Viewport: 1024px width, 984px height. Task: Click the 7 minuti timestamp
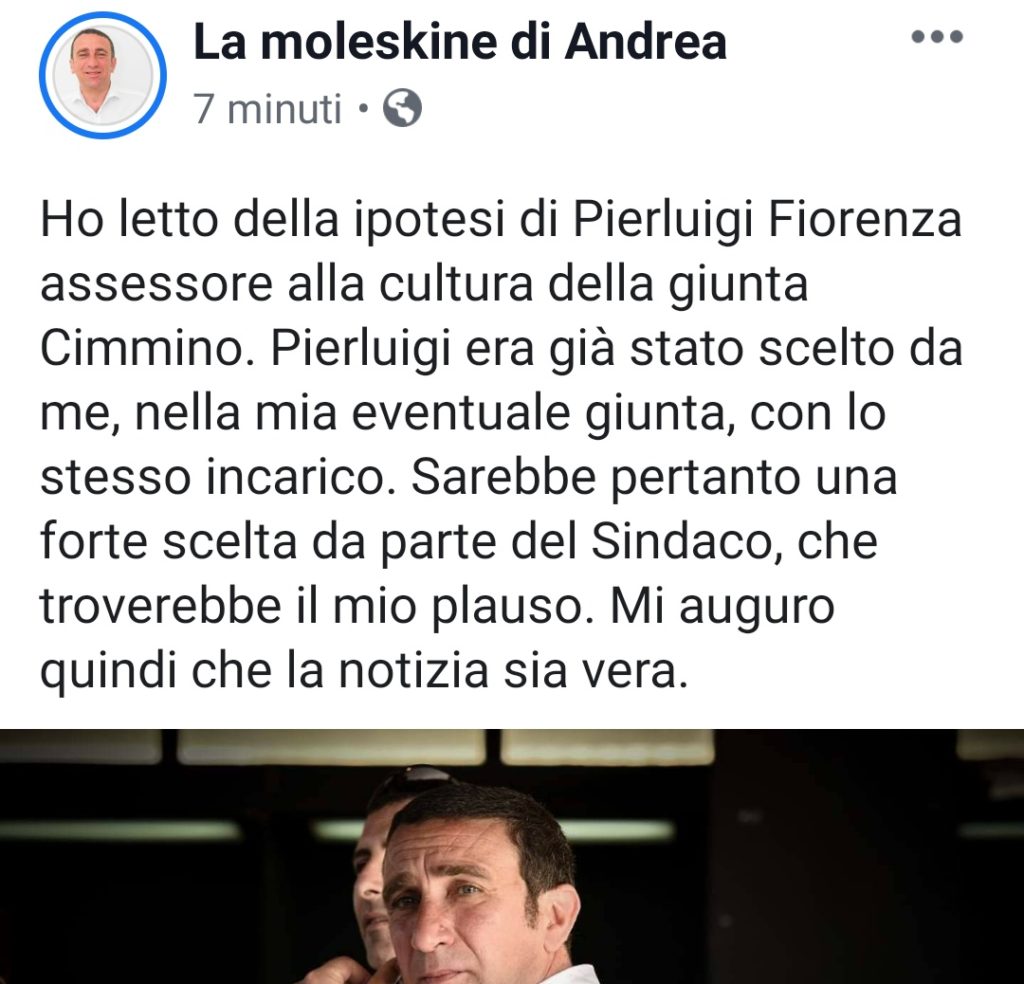pos(267,108)
